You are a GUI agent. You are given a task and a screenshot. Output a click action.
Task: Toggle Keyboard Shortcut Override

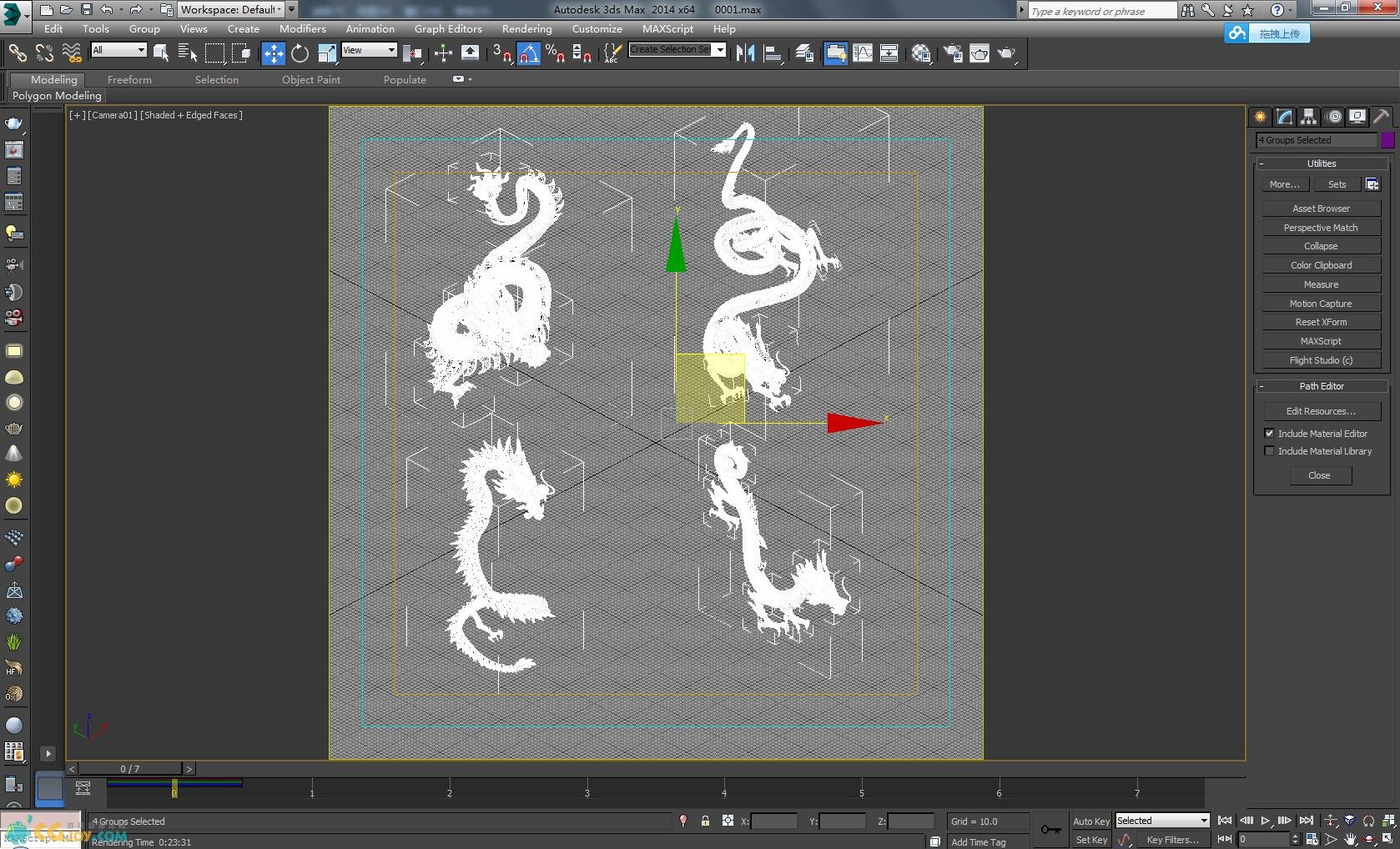pos(470,53)
